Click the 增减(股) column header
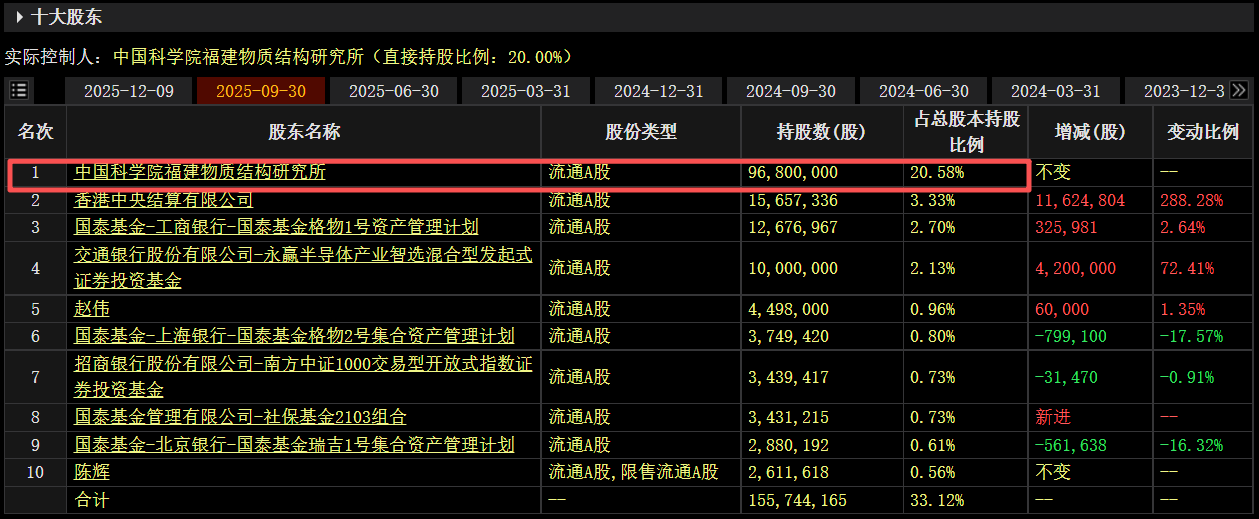Screen dimensions: 1259x519 pos(1091,132)
